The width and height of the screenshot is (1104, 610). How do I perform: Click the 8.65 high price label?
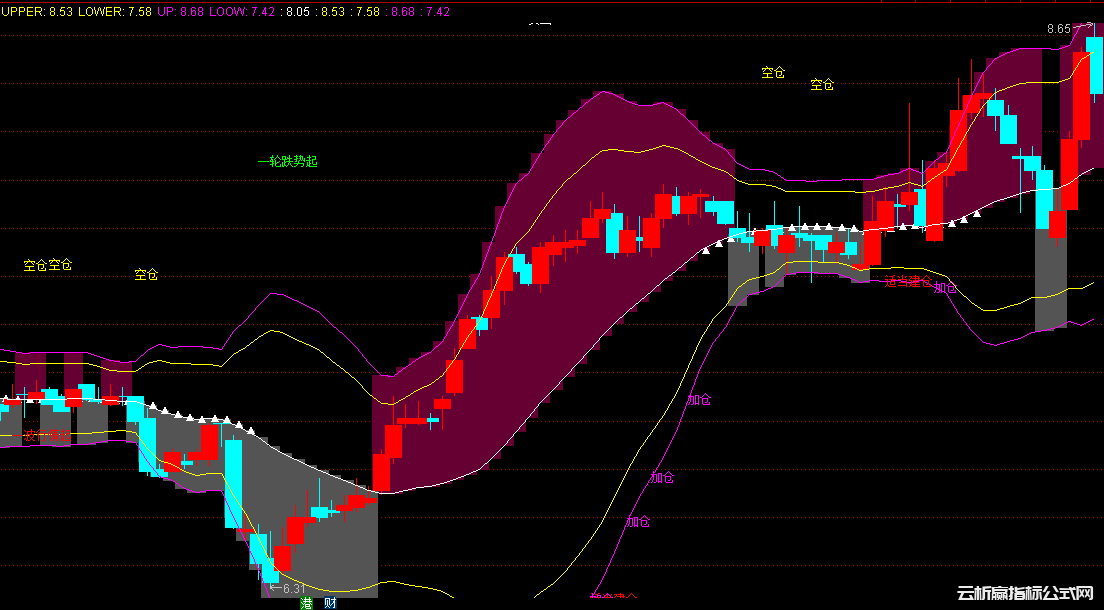click(1058, 29)
